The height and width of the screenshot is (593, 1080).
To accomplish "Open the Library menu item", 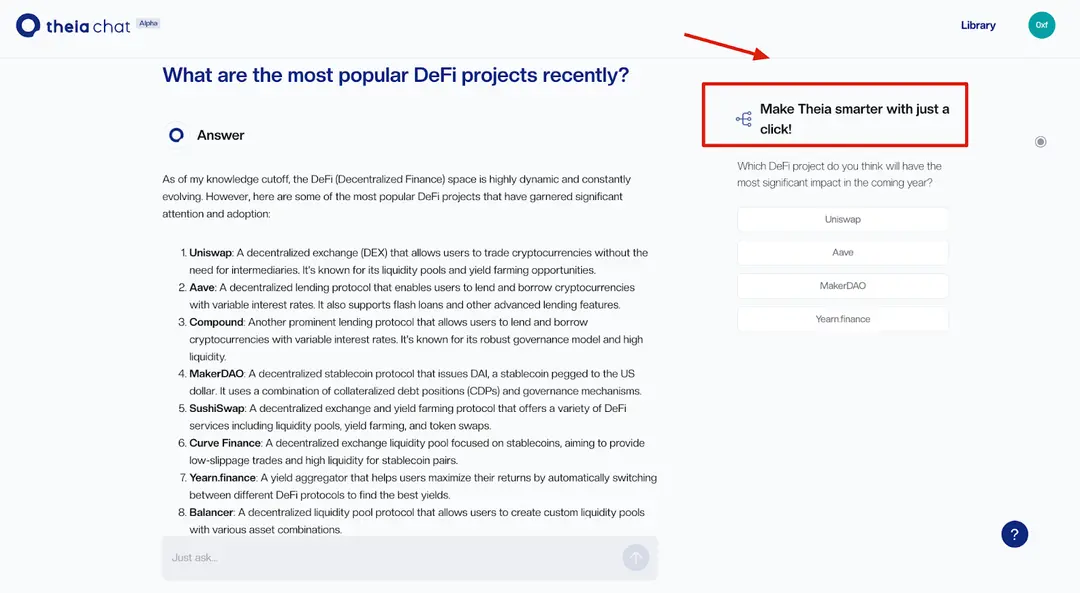I will [978, 25].
